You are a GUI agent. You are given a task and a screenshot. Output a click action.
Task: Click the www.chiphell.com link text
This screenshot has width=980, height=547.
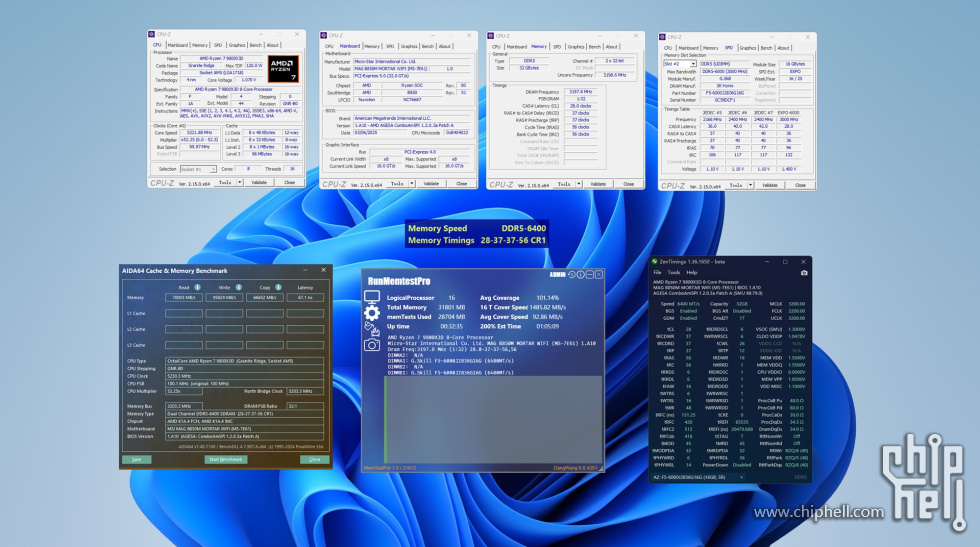pyautogui.click(x=819, y=513)
